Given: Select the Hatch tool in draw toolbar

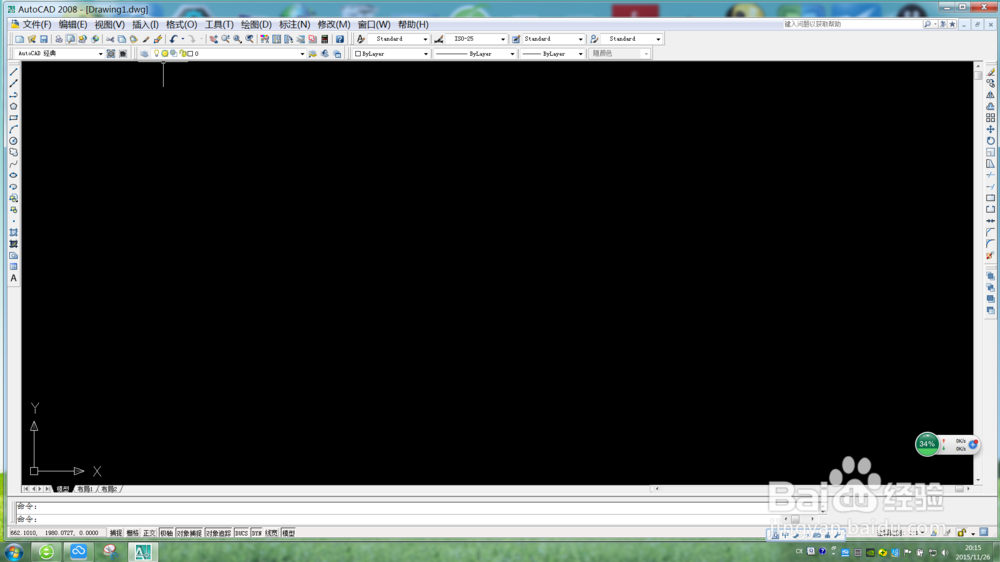Looking at the screenshot, I should [x=13, y=233].
